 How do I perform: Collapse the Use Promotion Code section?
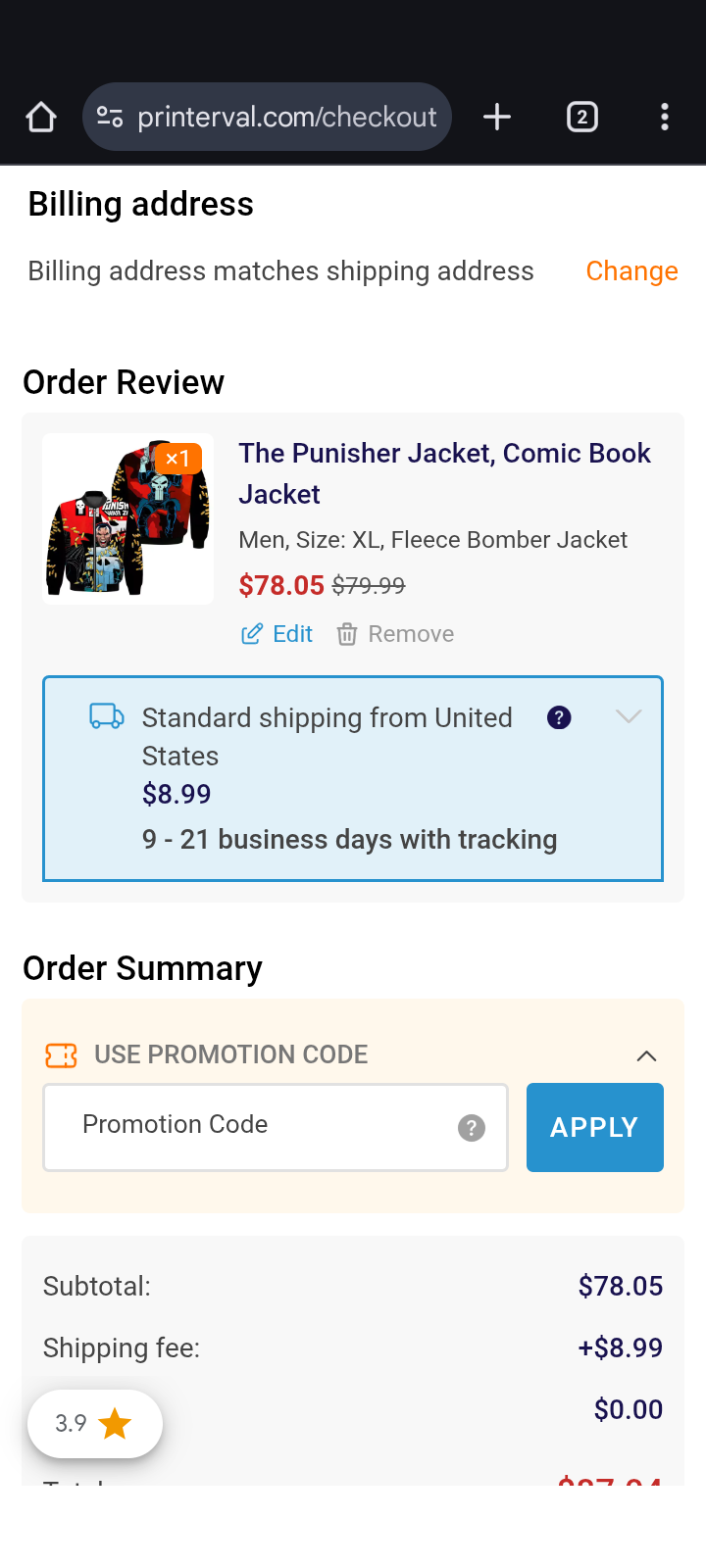646,1055
